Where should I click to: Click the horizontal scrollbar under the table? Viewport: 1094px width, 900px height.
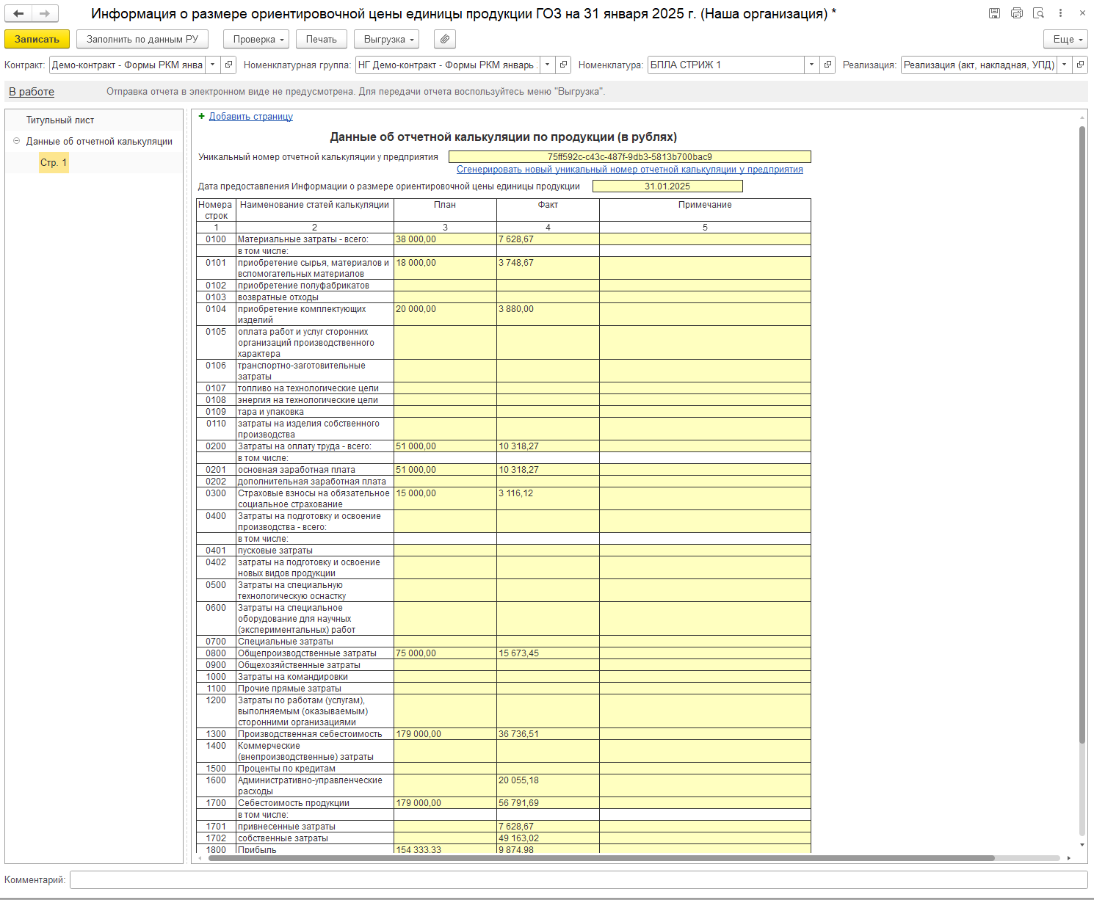[600, 858]
